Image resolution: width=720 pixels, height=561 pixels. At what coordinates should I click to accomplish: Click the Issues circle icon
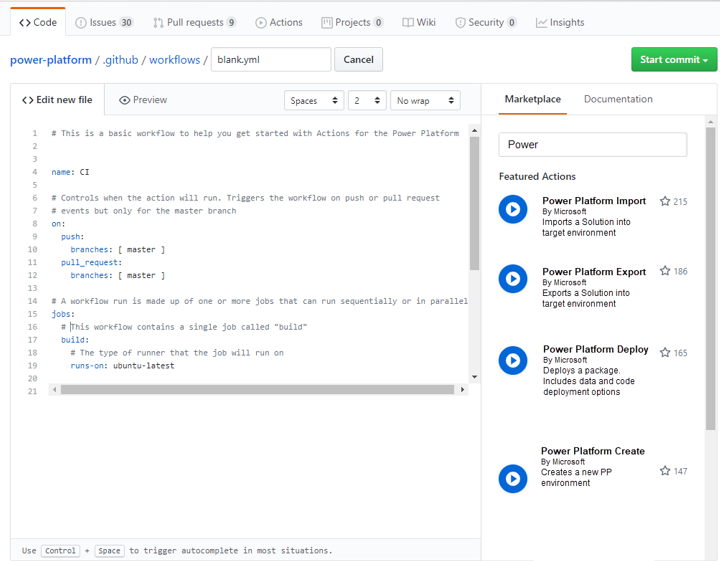(80, 23)
